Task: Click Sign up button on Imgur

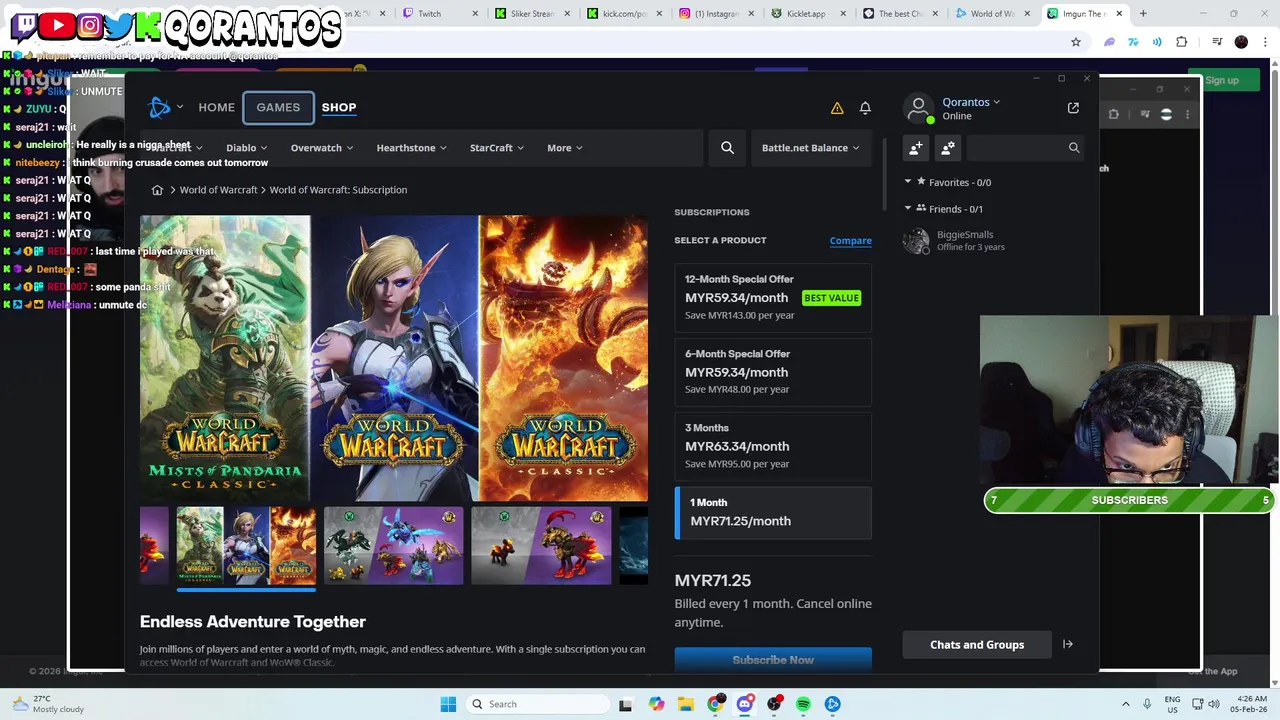Action: click(x=1221, y=81)
